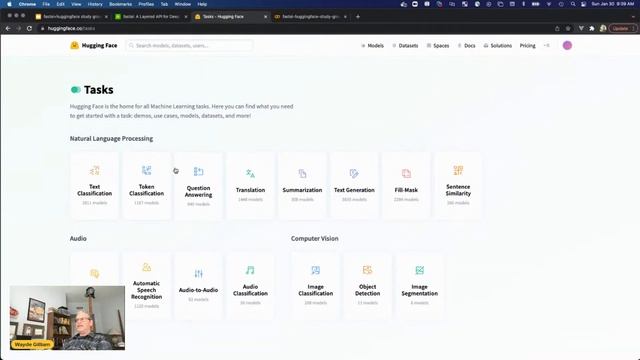The height and width of the screenshot is (360, 640).
Task: Switch to the fastai Layered API tab
Action: point(151,17)
